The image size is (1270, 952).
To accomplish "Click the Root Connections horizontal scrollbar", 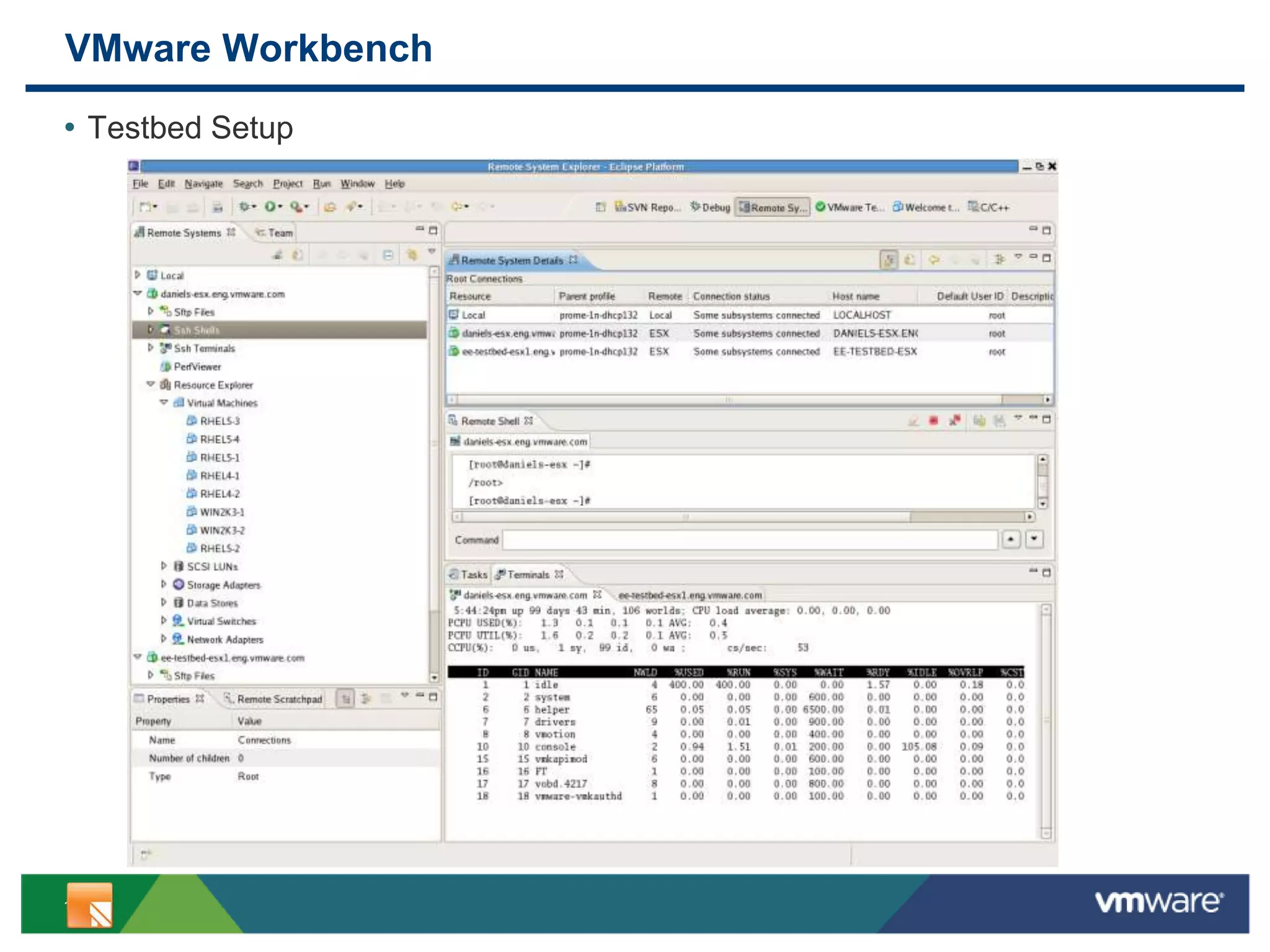I will [749, 400].
